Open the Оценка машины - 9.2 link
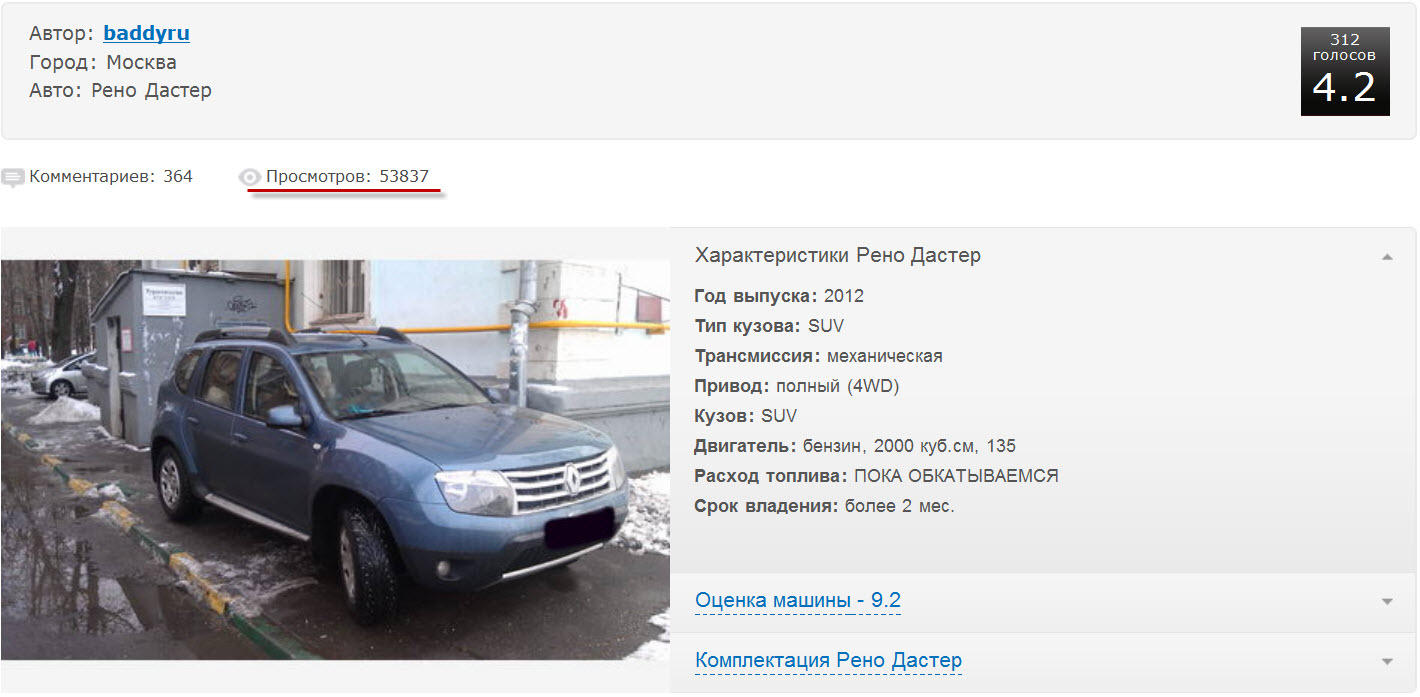The image size is (1420, 697). tap(798, 600)
